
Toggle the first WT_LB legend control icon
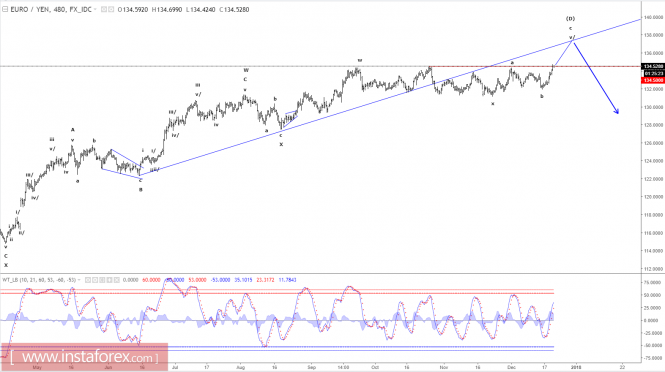pyautogui.click(x=88, y=280)
